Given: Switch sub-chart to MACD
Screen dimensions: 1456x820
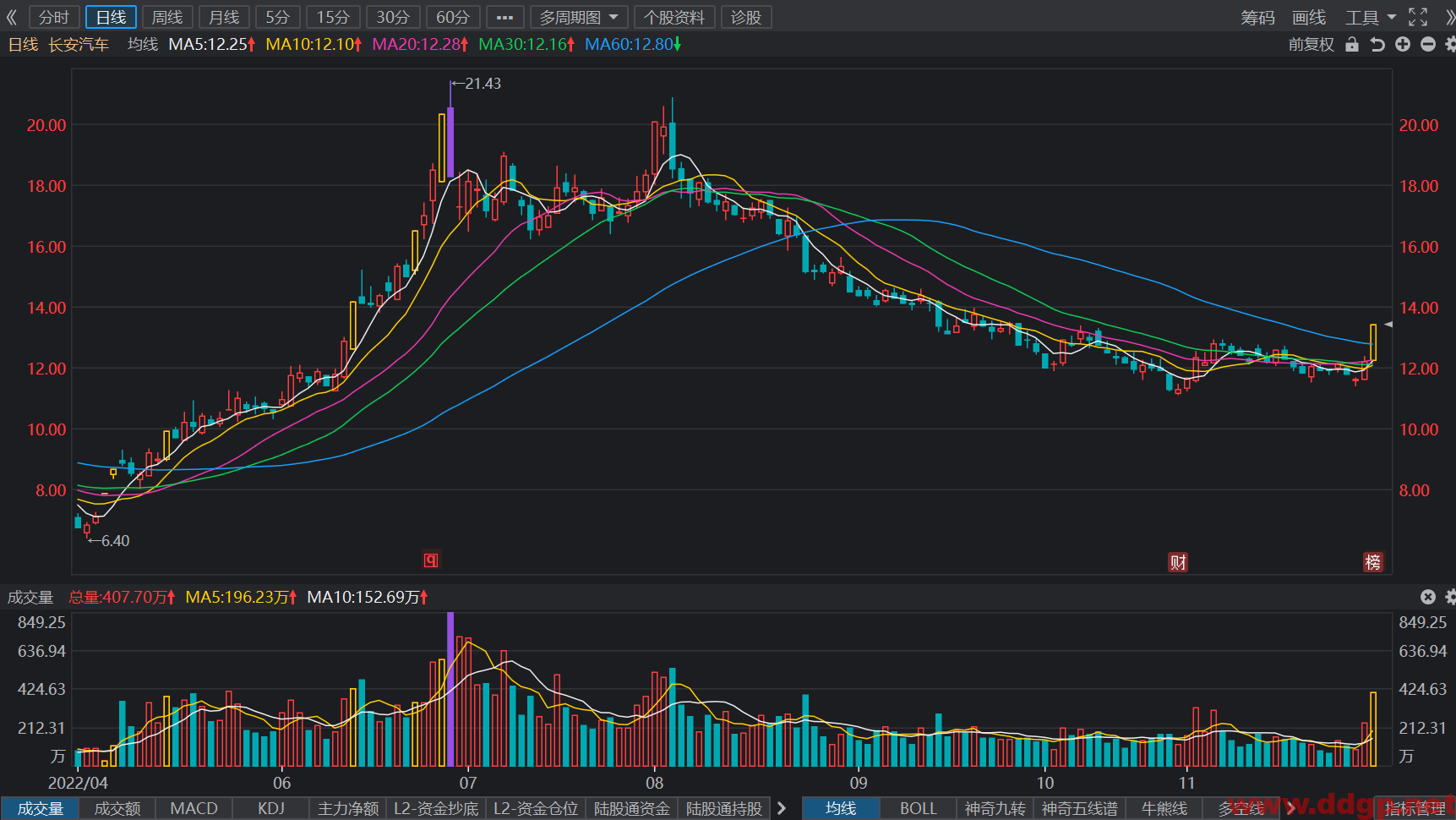Looking at the screenshot, I should coord(194,808).
